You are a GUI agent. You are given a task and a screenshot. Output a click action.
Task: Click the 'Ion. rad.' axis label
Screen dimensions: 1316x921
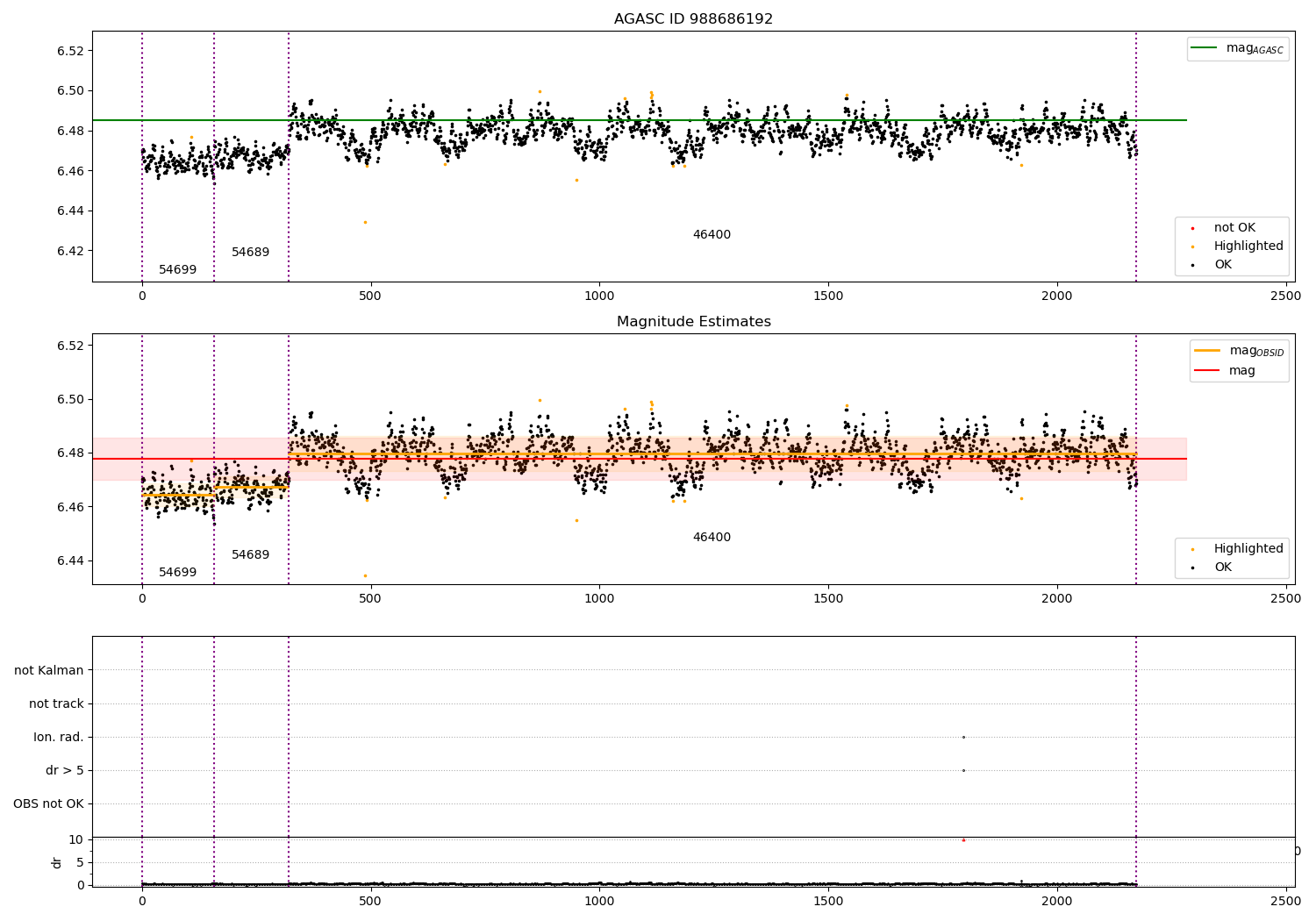59,738
